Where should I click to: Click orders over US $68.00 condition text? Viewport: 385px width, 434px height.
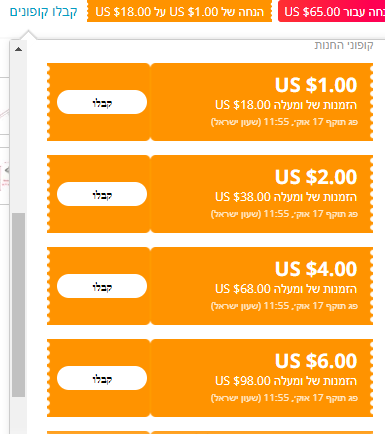[286, 289]
